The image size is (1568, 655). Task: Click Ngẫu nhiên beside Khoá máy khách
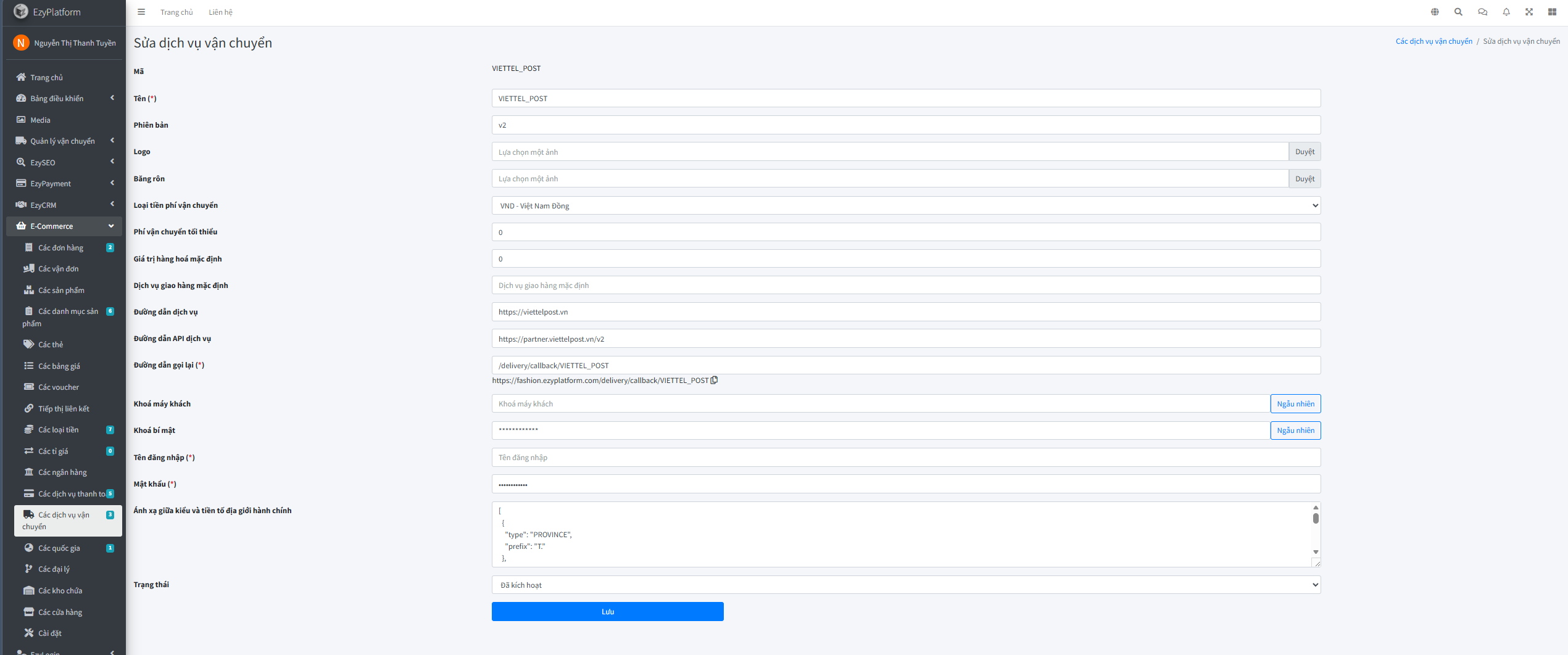click(1295, 404)
